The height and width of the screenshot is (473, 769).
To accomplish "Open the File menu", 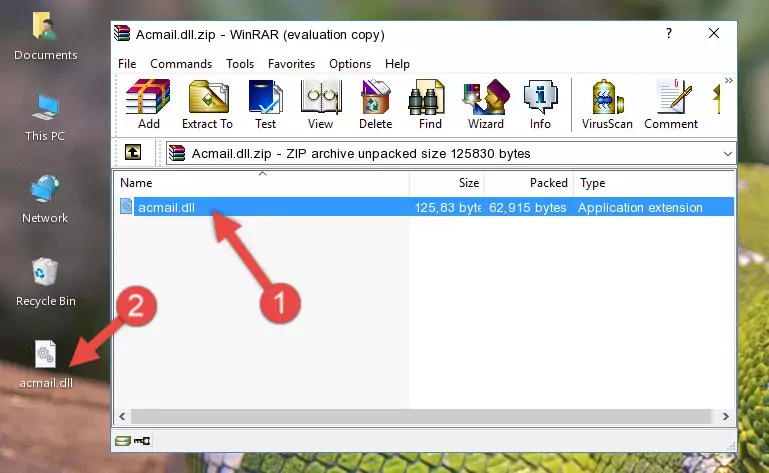I will point(127,64).
